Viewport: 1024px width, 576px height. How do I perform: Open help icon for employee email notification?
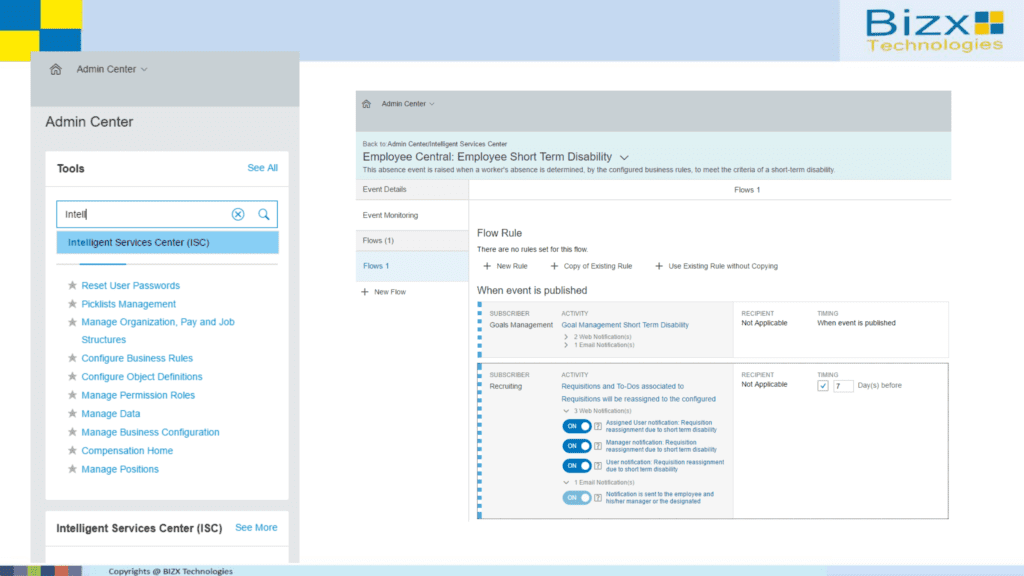pos(598,498)
